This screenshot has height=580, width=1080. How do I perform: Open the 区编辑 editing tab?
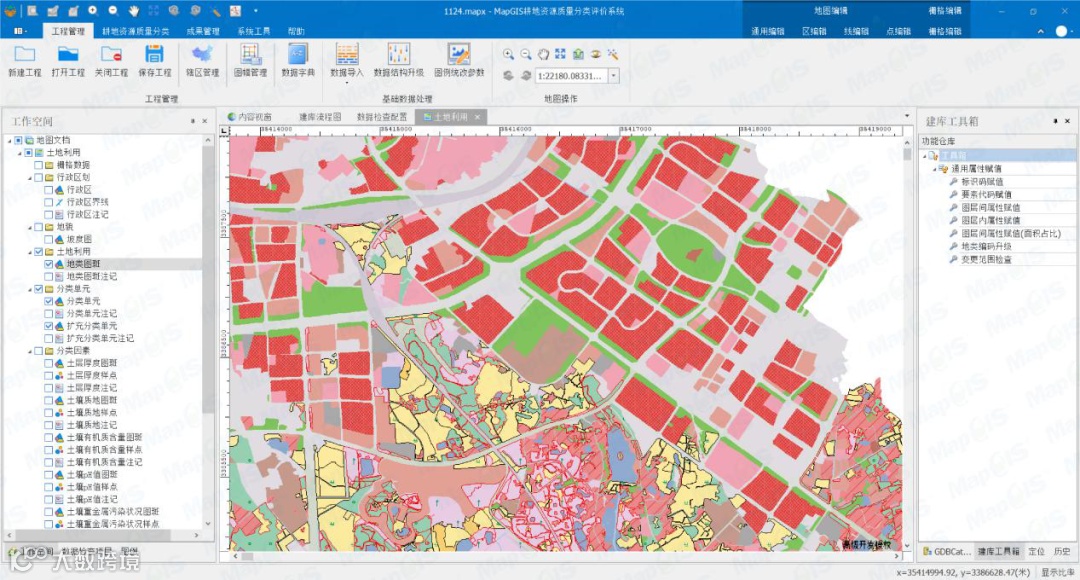click(x=814, y=31)
